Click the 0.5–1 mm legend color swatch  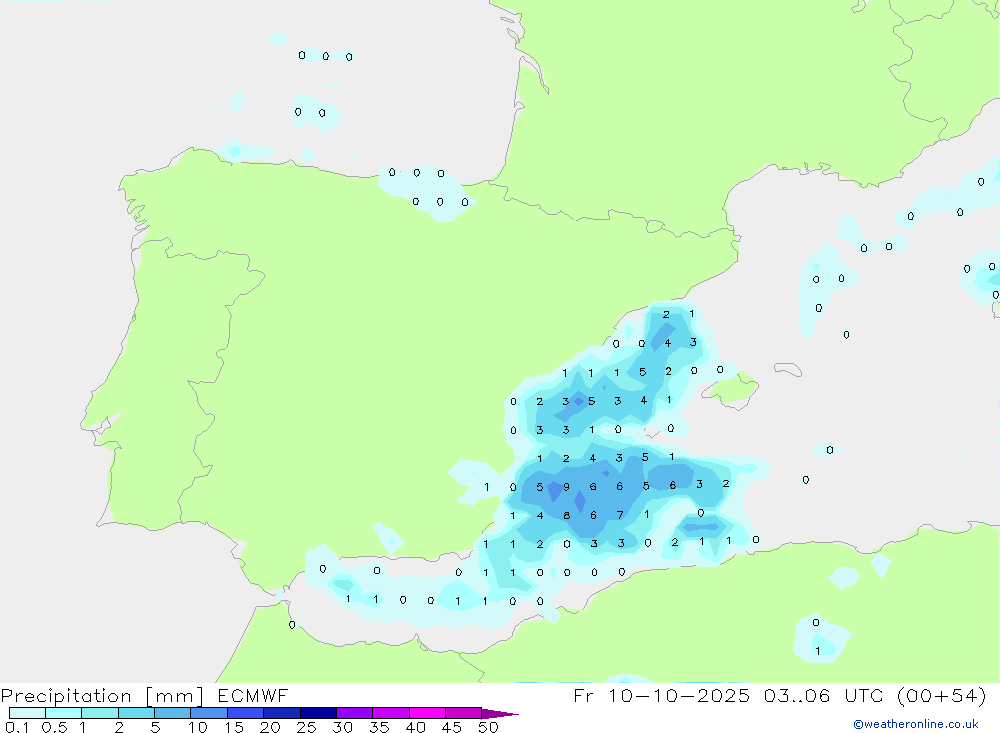[x=63, y=713]
